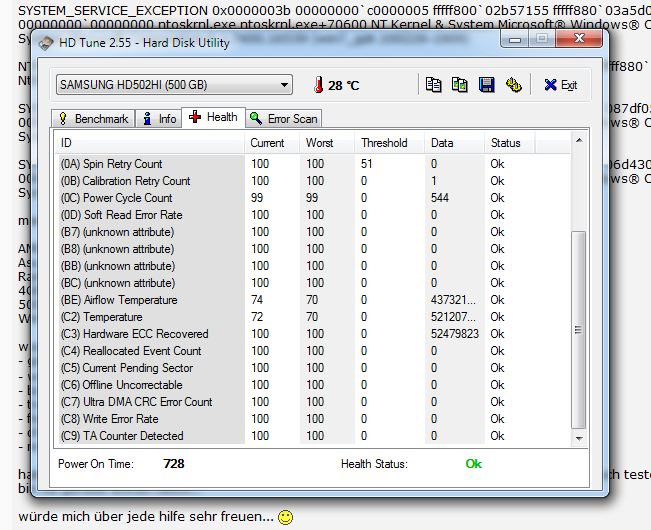Select the (C7) Ultra DMA CRC Error Count row
651x530 pixels.
tap(313, 402)
